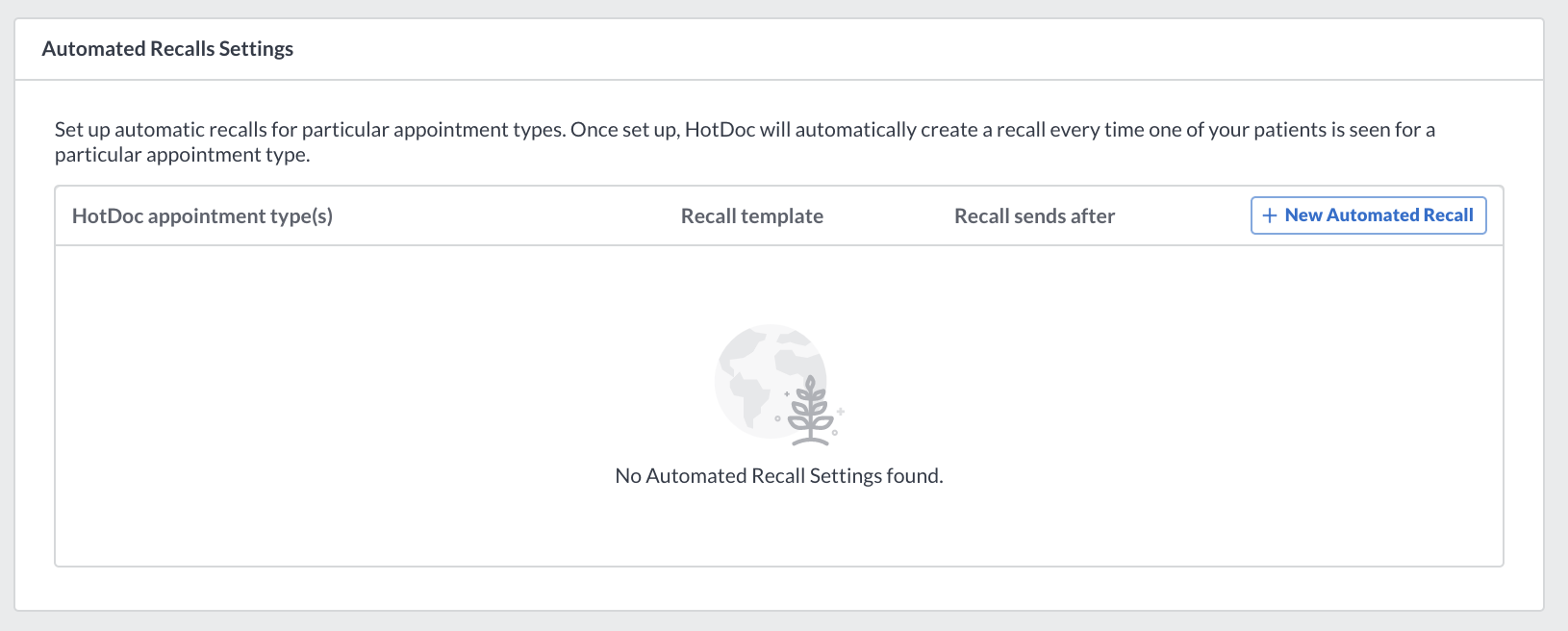This screenshot has height=631, width=1568.
Task: Click empty table body below column headers
Action: click(x=779, y=405)
